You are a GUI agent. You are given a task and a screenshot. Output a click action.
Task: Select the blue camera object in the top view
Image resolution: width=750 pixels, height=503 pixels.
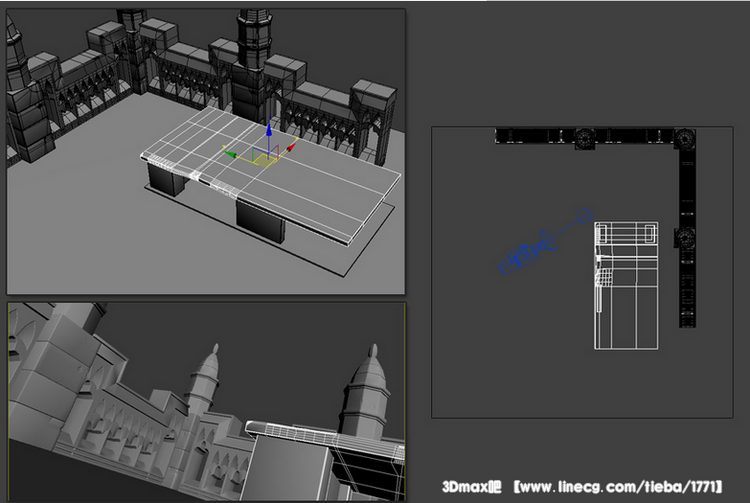[x=528, y=252]
